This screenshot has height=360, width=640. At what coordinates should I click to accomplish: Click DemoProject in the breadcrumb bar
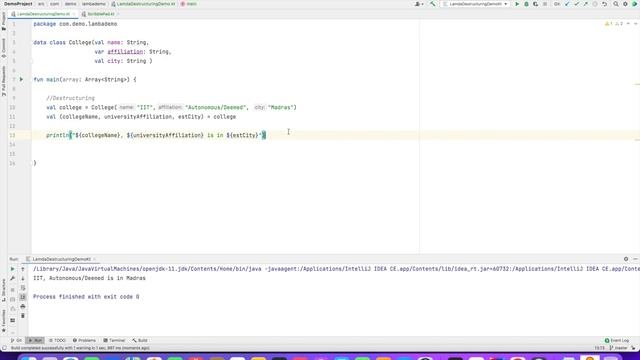click(18, 4)
